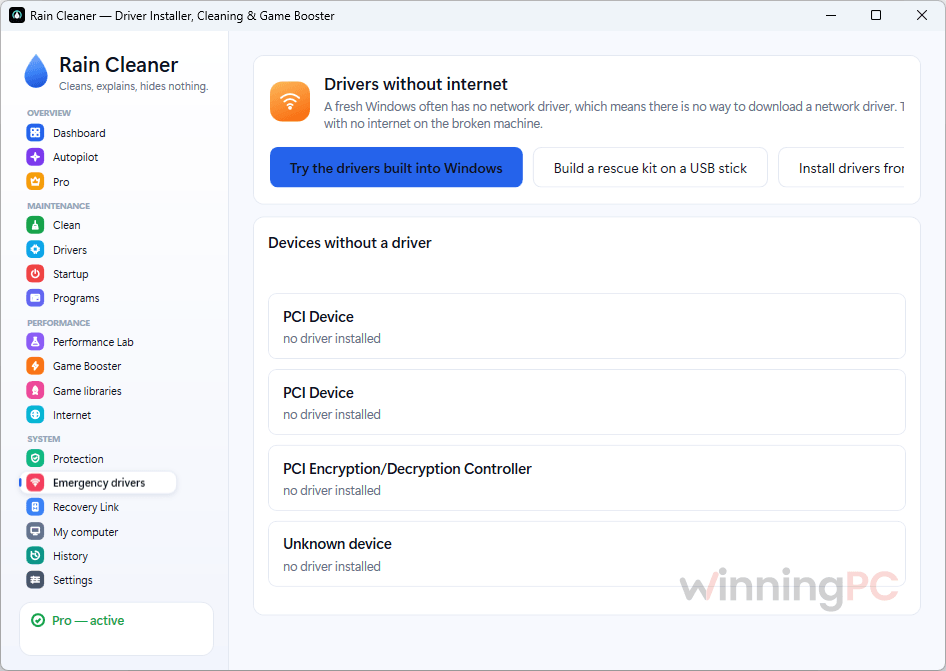The height and width of the screenshot is (671, 946).
Task: Click the Performance Lab flask icon
Action: 35,342
